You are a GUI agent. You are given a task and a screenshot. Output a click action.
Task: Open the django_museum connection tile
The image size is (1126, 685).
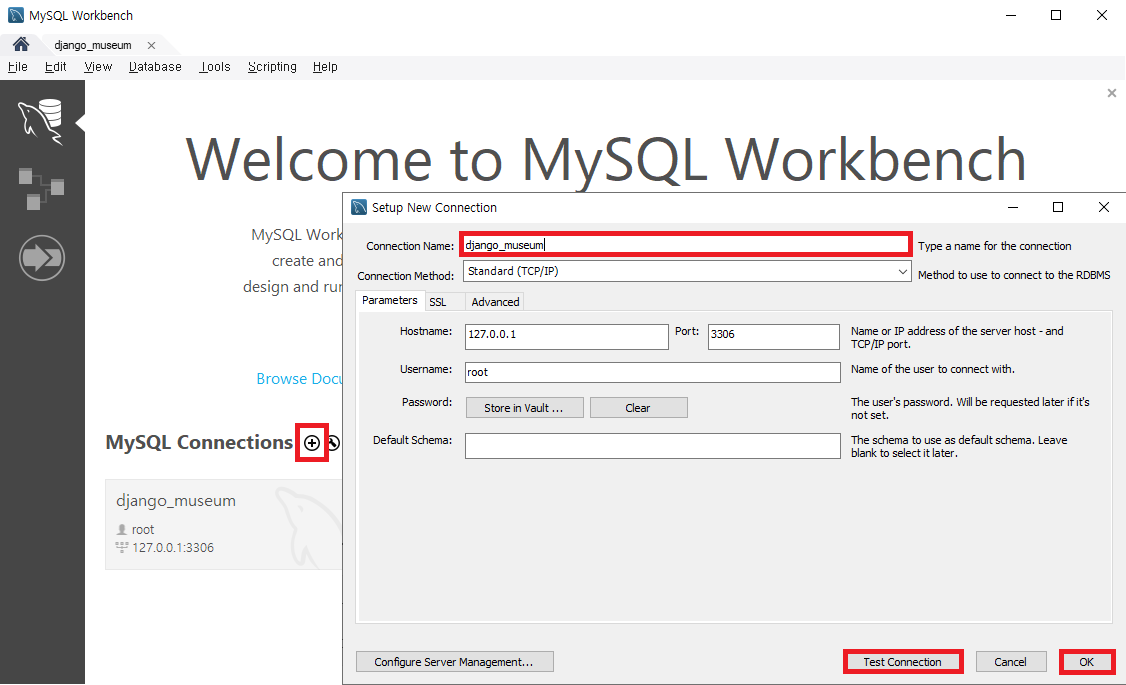223,525
